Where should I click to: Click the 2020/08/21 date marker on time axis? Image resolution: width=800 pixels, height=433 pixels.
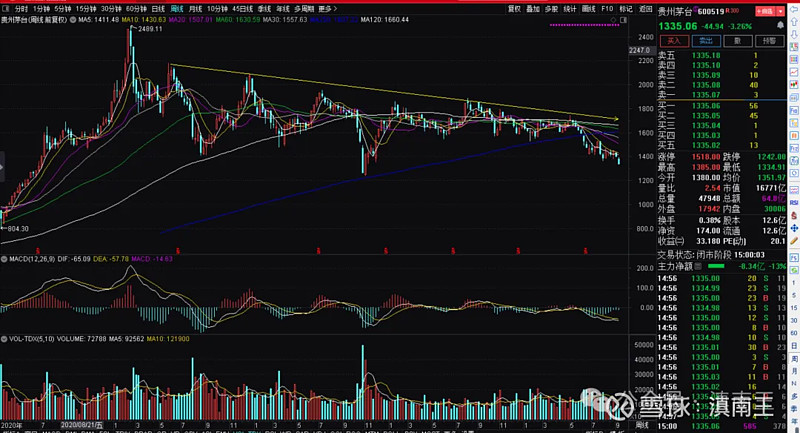click(82, 425)
